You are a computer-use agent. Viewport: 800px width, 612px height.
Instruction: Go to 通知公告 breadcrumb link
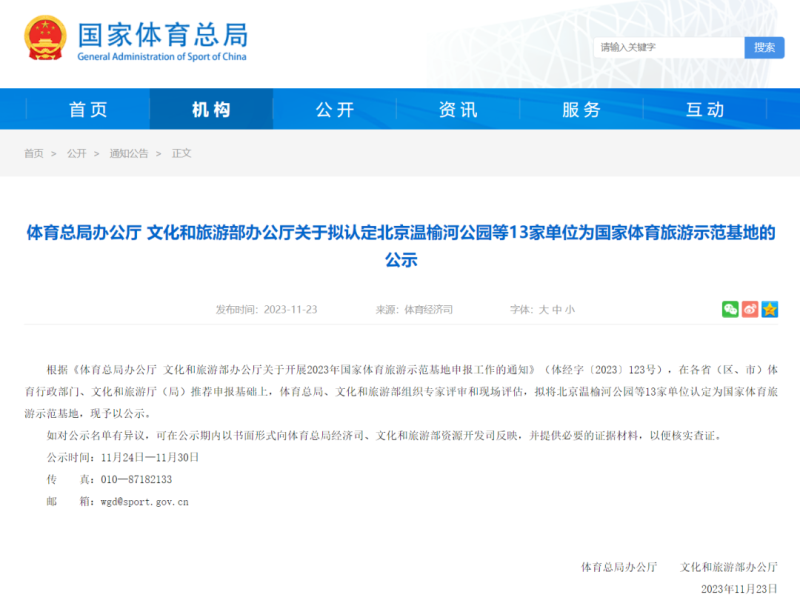coord(129,154)
